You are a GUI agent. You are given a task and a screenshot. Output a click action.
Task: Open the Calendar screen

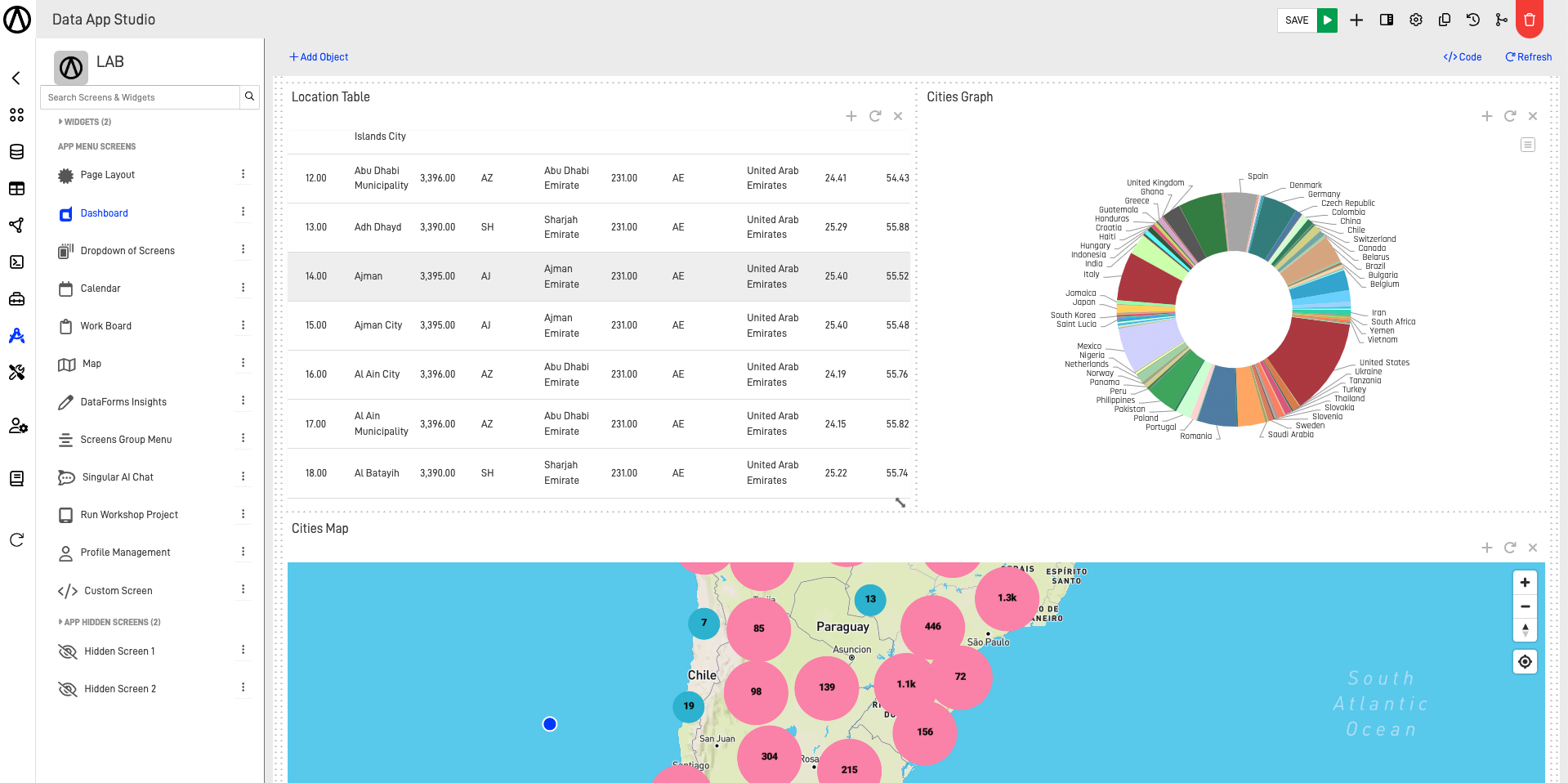pos(101,289)
